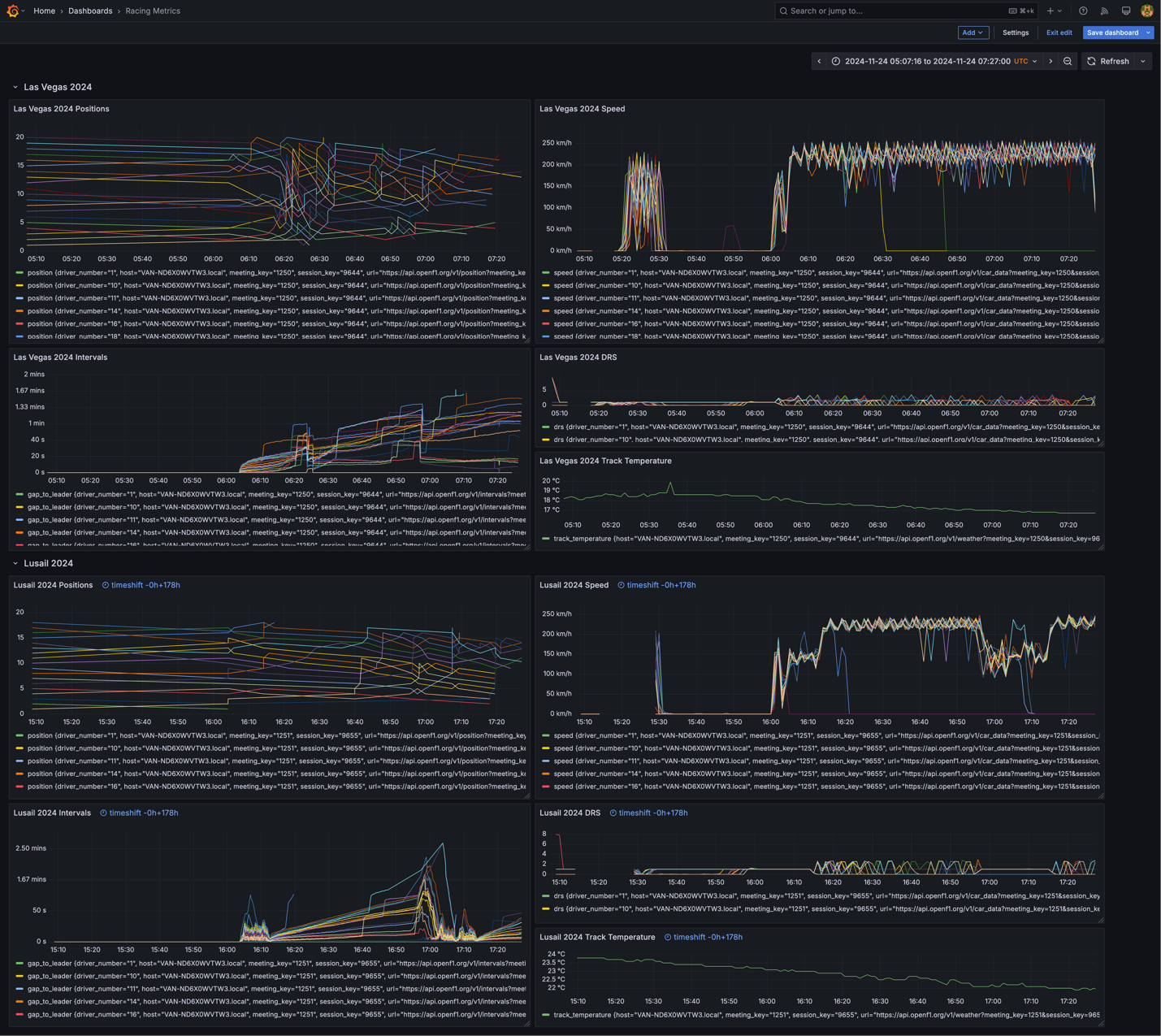Viewport: 1161px width, 1036px height.
Task: Click the monitor icon in top bar
Action: [x=1125, y=11]
